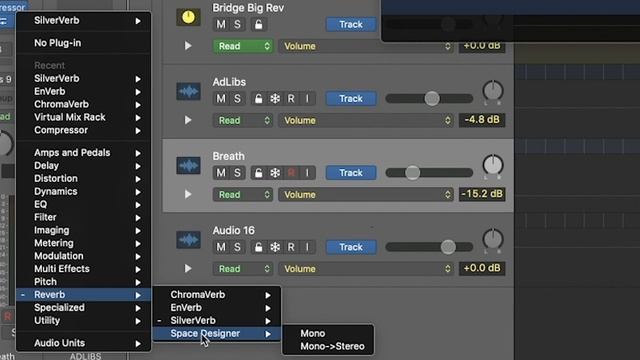
Task: Expand AdLibs automation disclosure triangle
Action: pyautogui.click(x=188, y=120)
